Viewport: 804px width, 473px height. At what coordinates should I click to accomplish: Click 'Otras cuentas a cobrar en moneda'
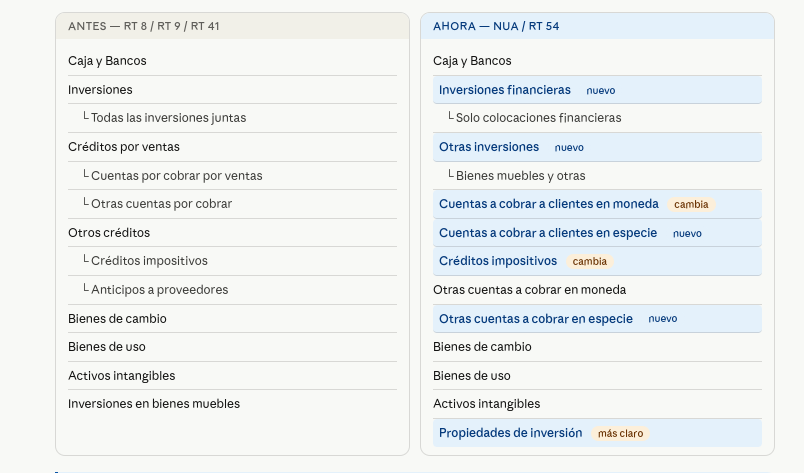[x=529, y=290]
